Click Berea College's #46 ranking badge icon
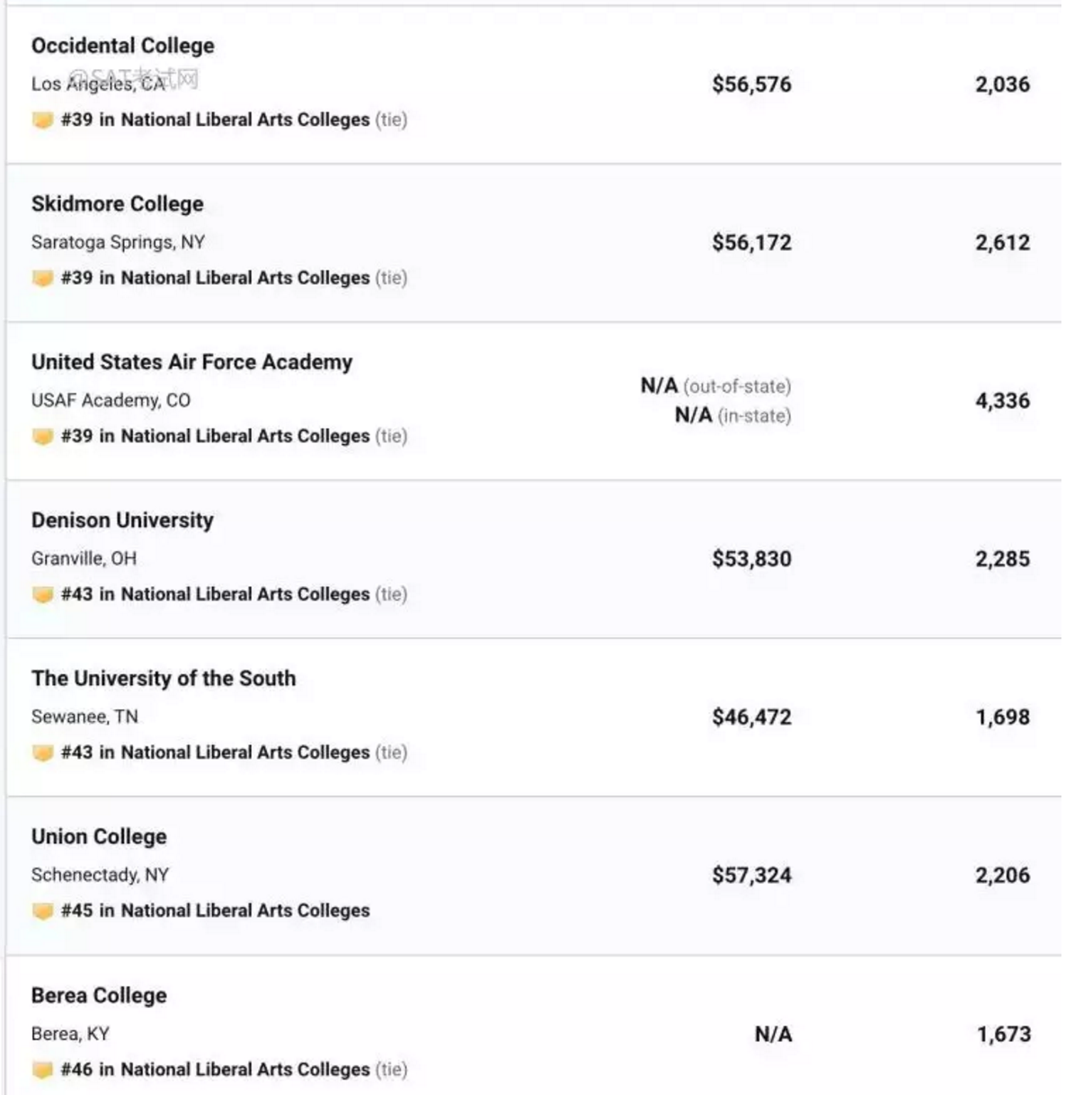 tap(42, 1070)
